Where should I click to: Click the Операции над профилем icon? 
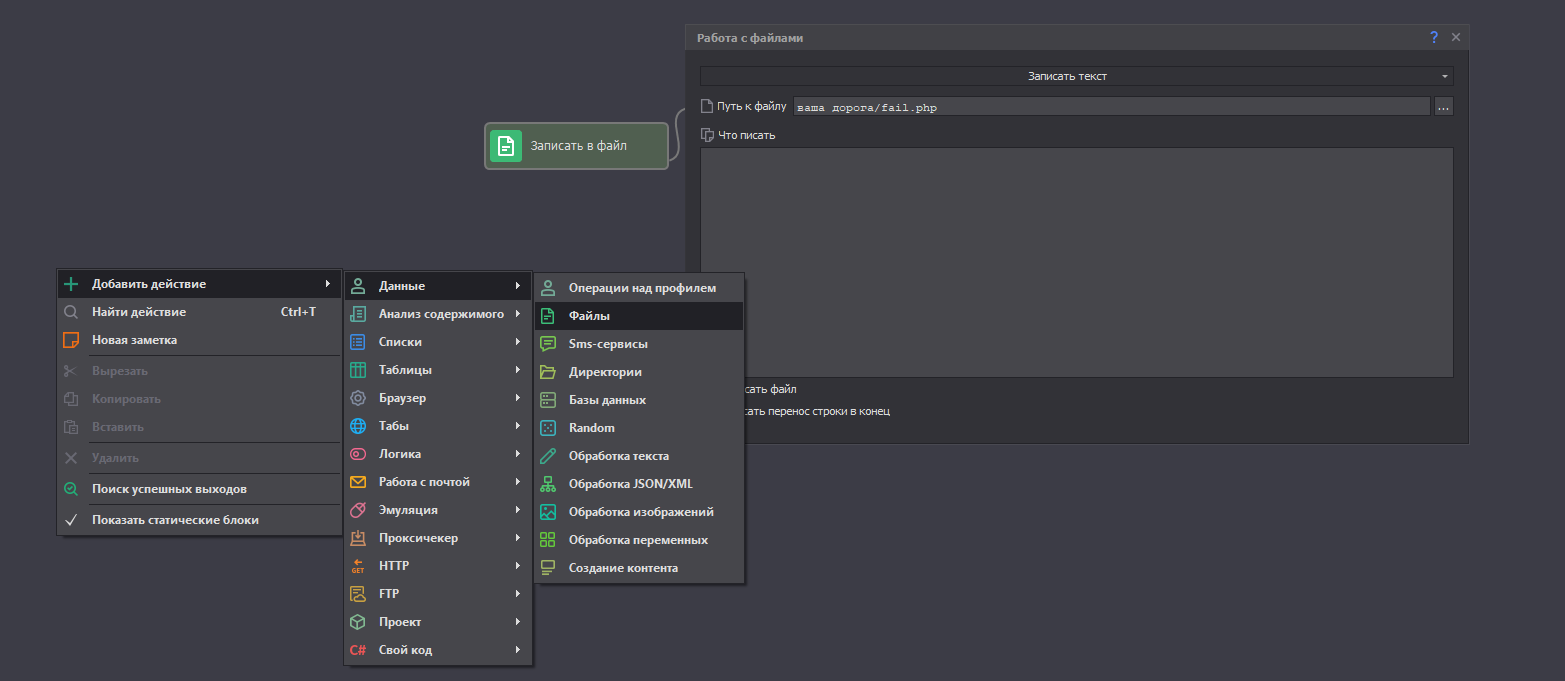click(x=547, y=288)
